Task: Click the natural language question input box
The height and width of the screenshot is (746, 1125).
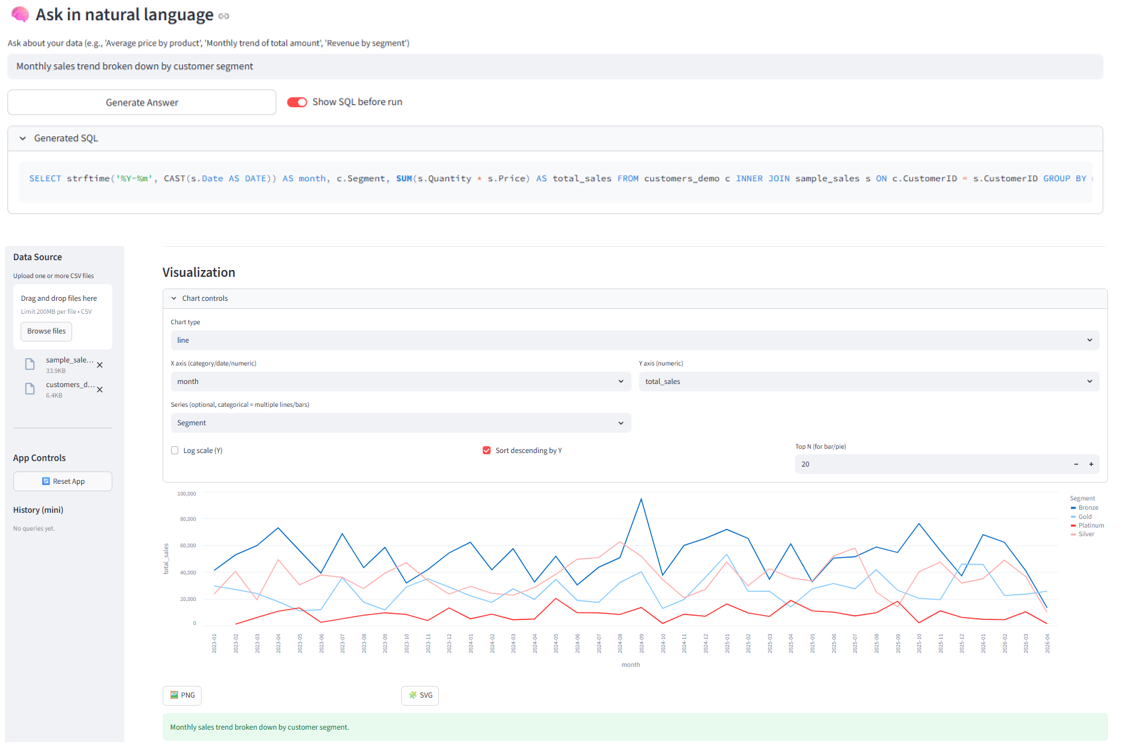Action: coord(555,67)
